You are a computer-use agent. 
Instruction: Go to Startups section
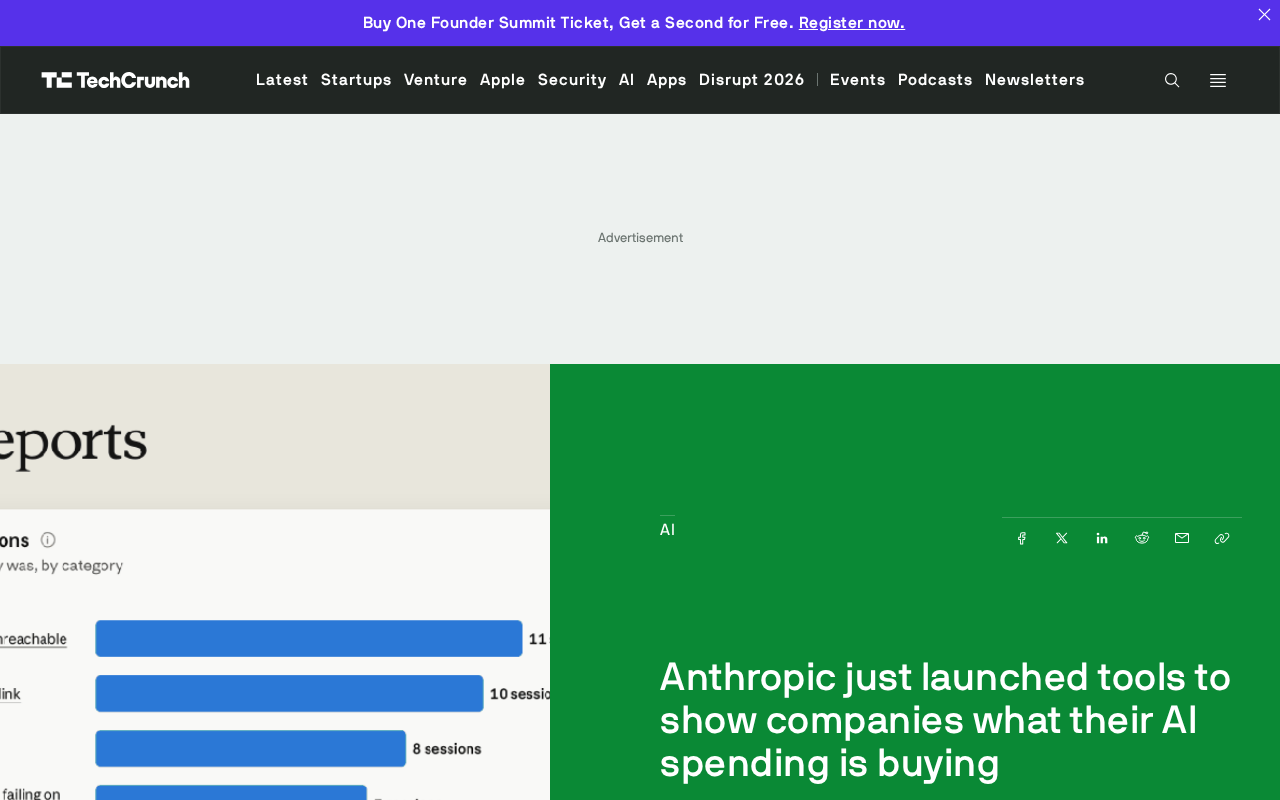pyautogui.click(x=356, y=79)
